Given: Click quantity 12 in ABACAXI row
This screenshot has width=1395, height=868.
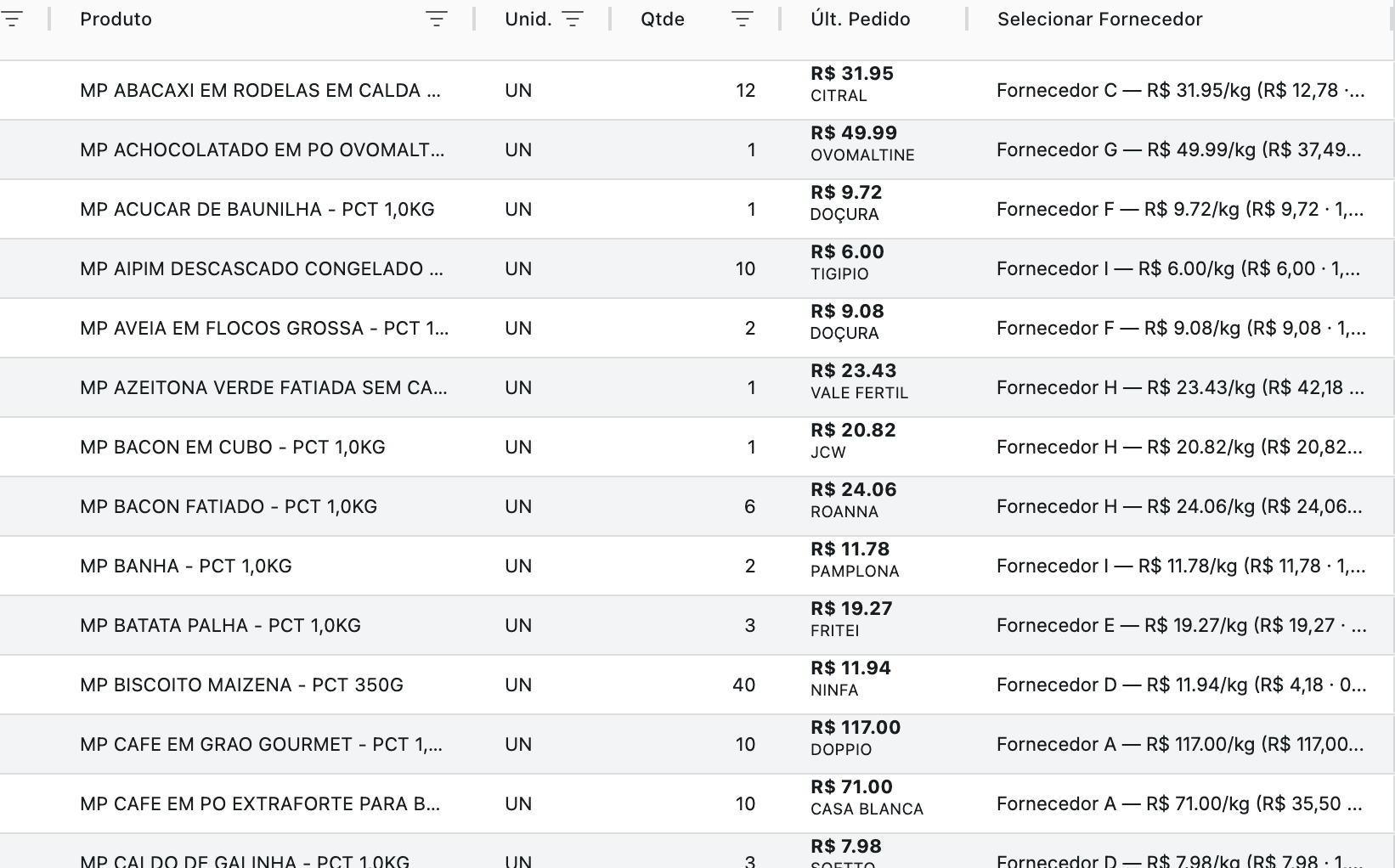Looking at the screenshot, I should click(x=745, y=90).
